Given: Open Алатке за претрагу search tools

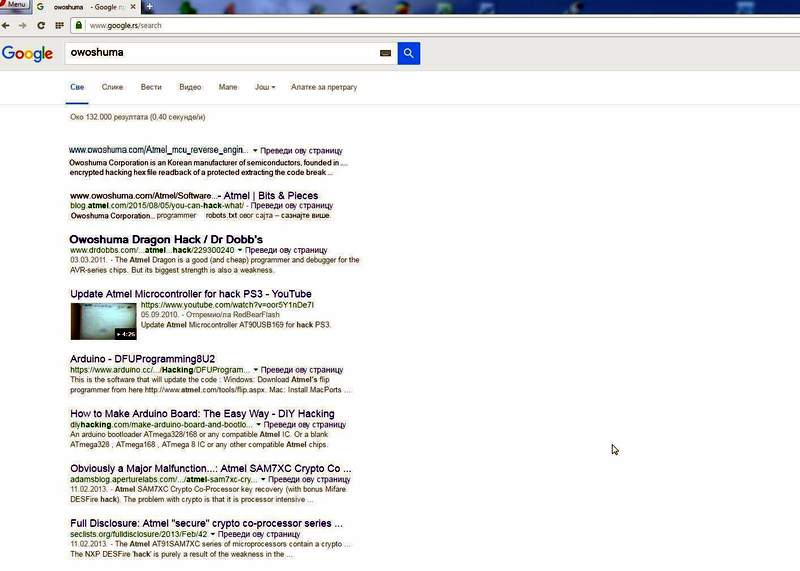Looking at the screenshot, I should 324,87.
